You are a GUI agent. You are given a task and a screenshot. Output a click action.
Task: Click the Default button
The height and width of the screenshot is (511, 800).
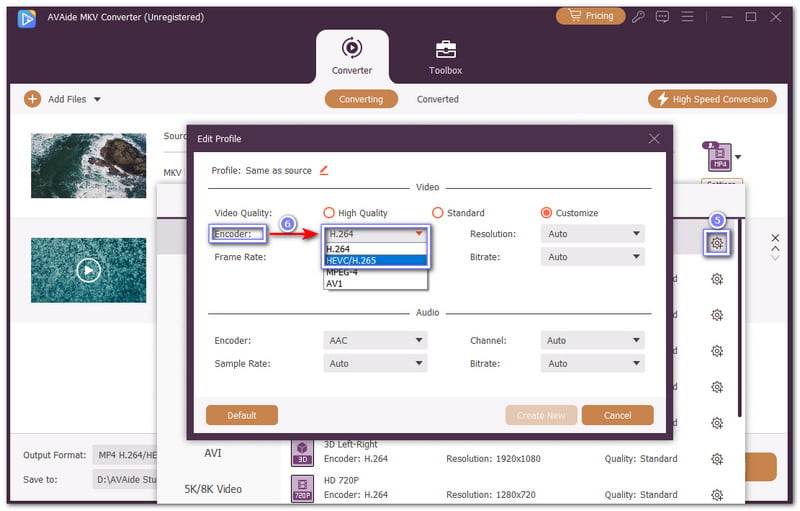242,415
